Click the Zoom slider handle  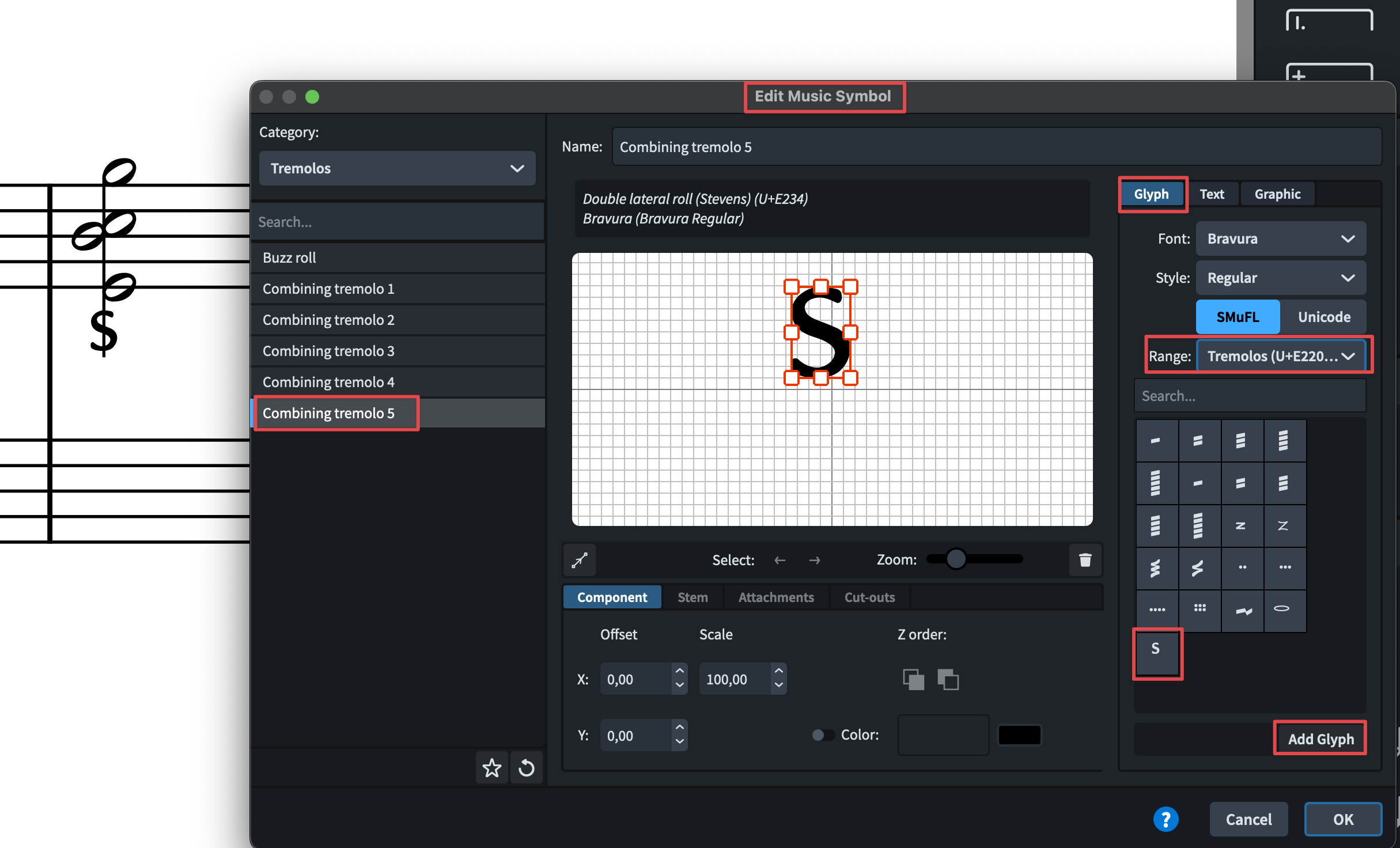(x=956, y=559)
